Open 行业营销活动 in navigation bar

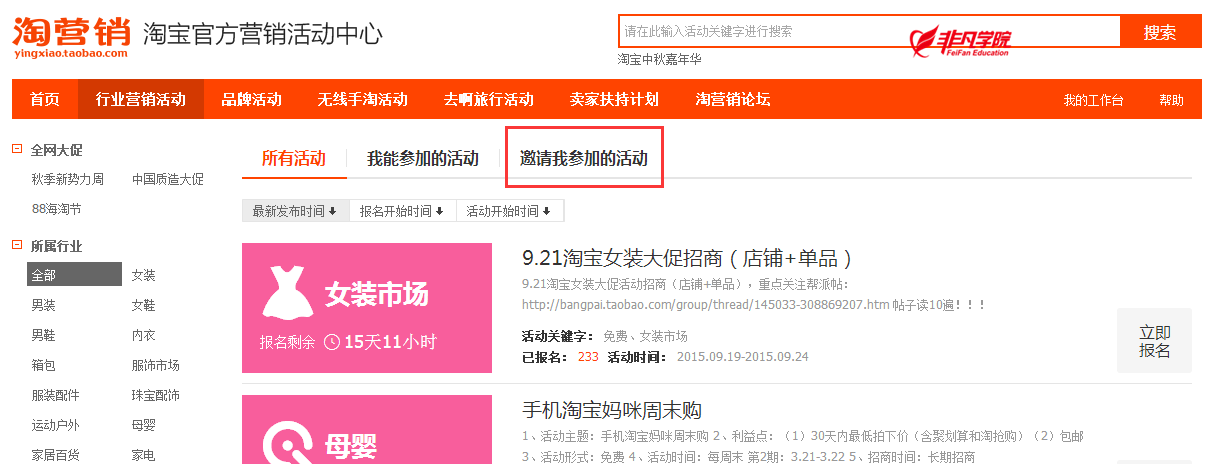[x=141, y=100]
